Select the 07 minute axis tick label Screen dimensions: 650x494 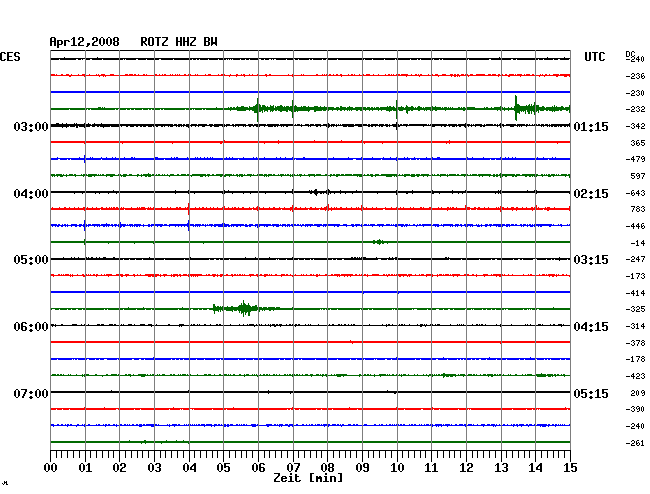(x=293, y=468)
